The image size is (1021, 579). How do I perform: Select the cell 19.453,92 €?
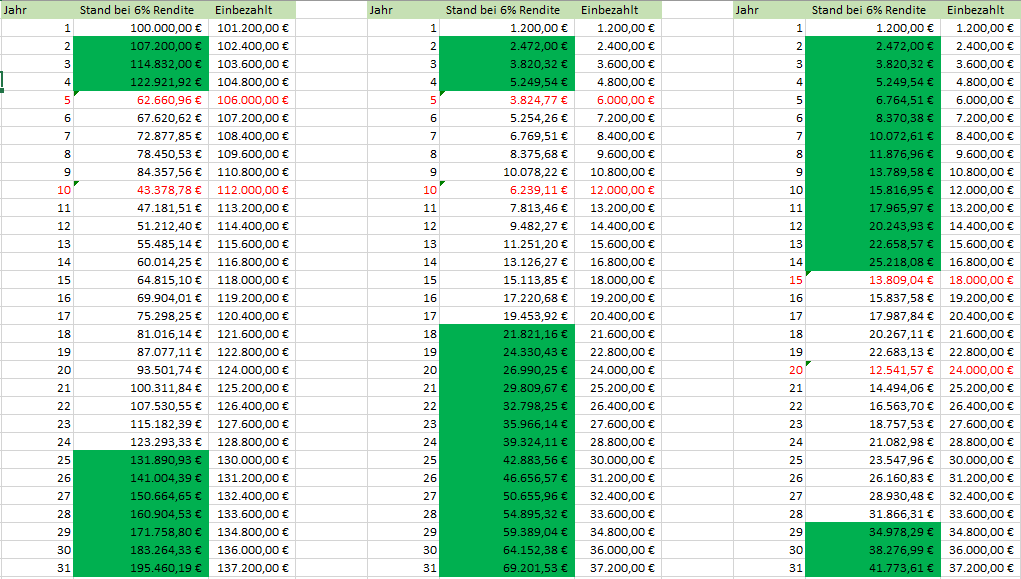[x=507, y=316]
